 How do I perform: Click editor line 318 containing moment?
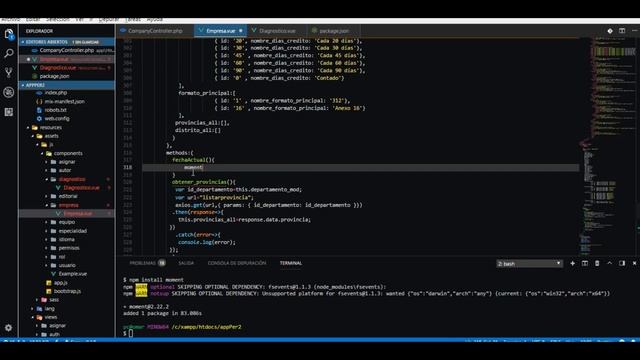(x=360, y=168)
